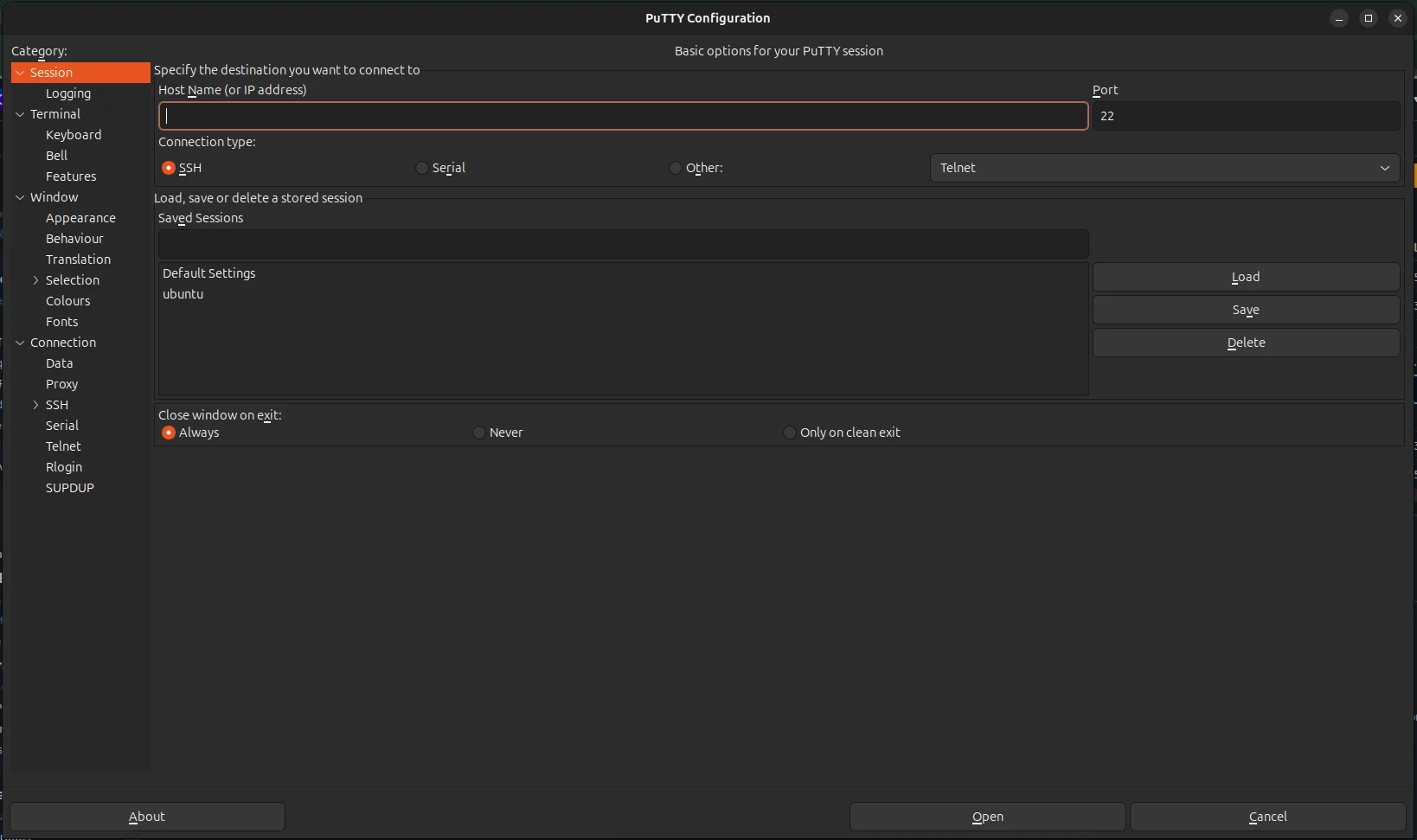The height and width of the screenshot is (840, 1417).
Task: Open the Rlogin category
Action: [64, 467]
